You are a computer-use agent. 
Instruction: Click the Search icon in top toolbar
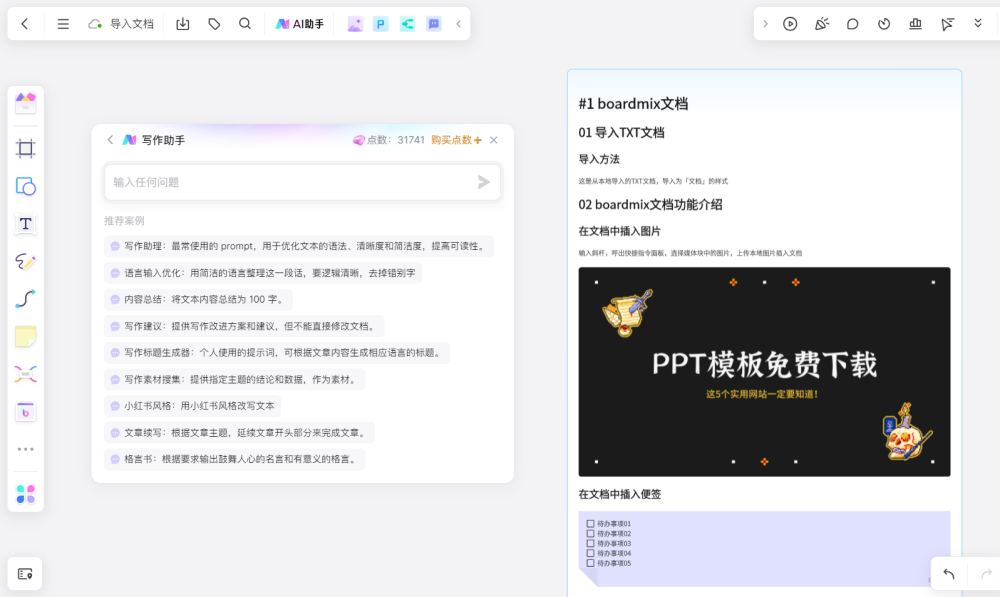pos(245,24)
